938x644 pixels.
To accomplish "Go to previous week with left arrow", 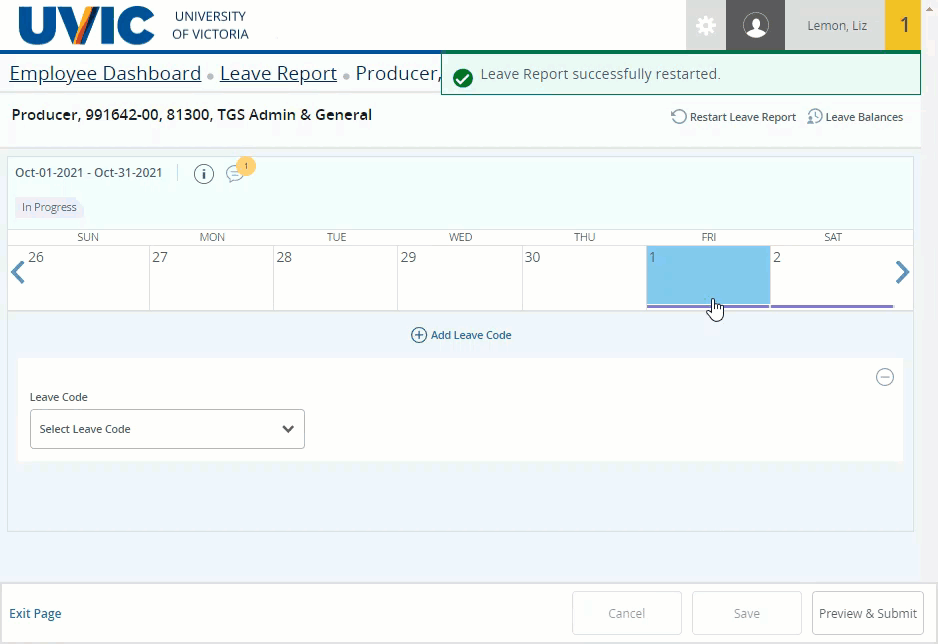I will point(17,272).
